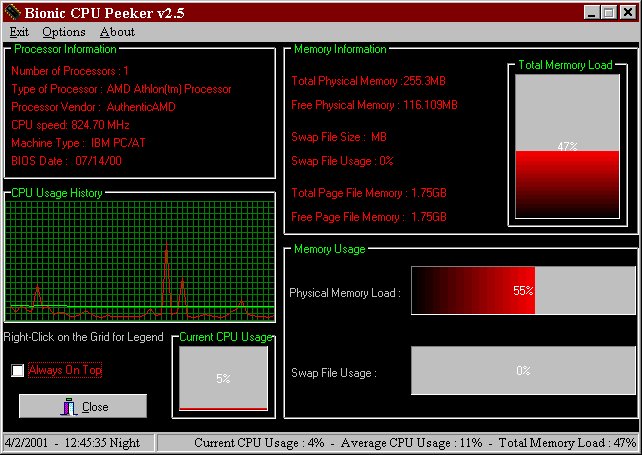642x455 pixels.
Task: Click 'Free Page File Memory : 1.75GB' text
Action: 368,217
